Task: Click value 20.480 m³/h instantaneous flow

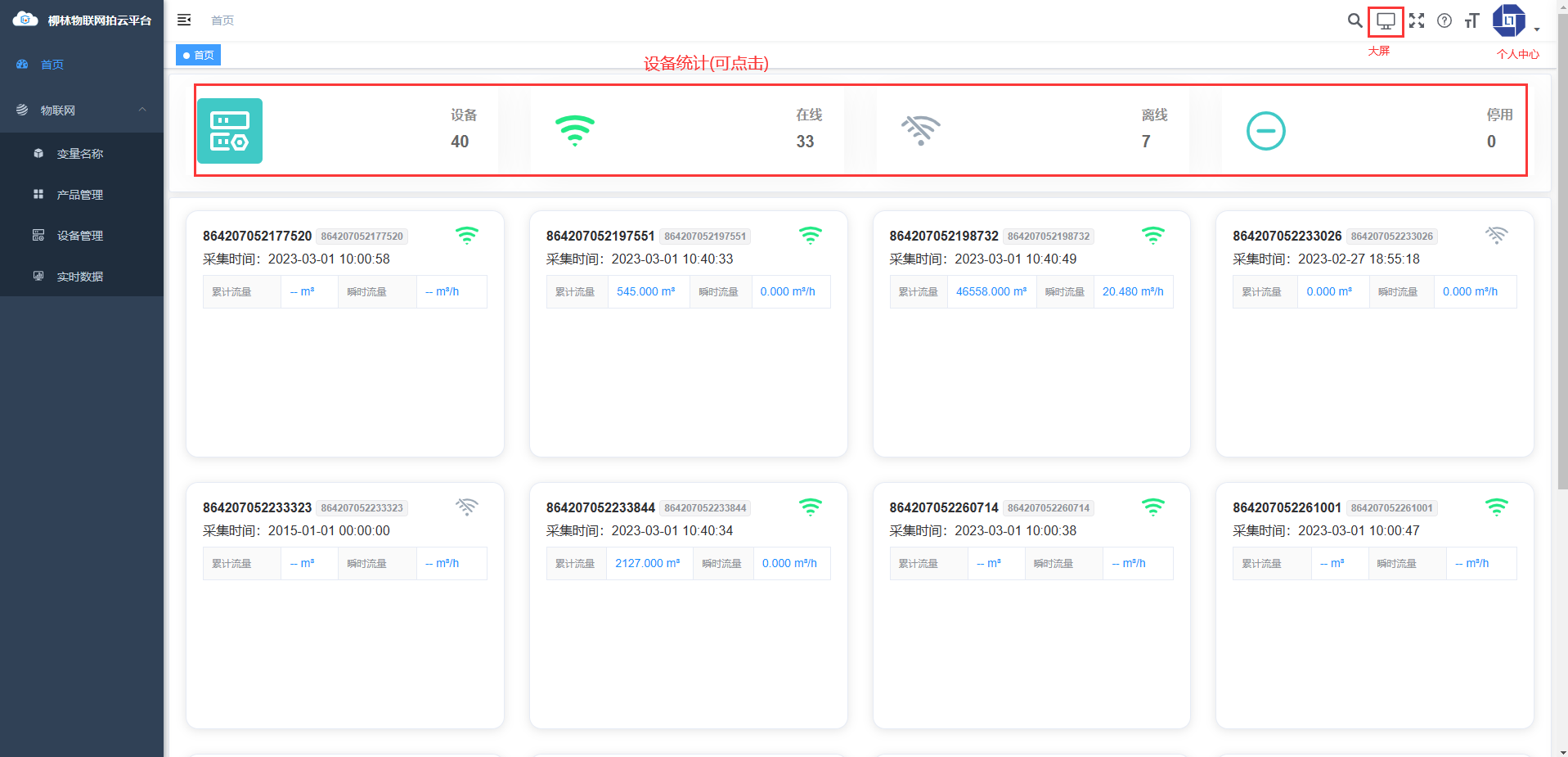Action: point(1133,291)
